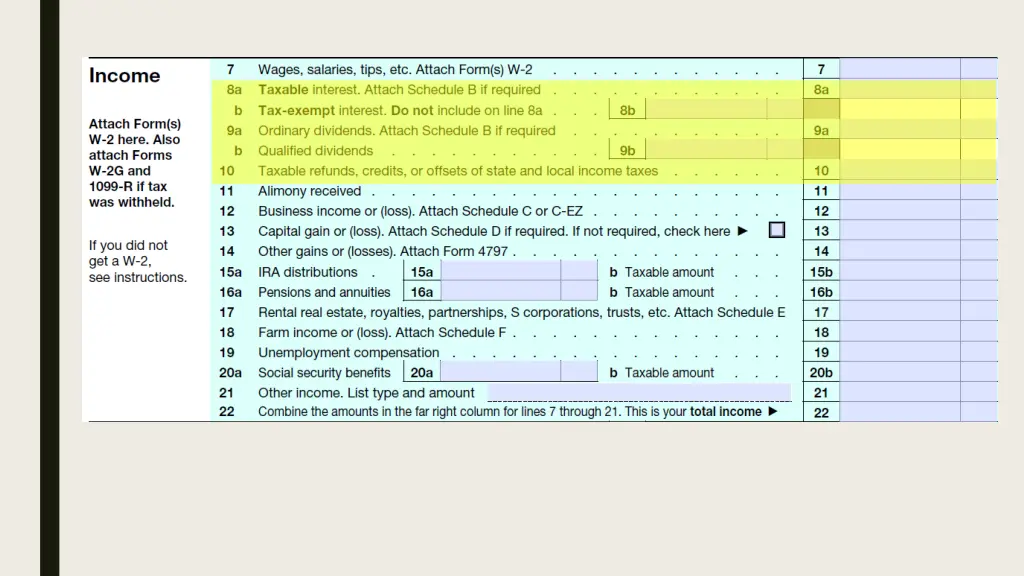Image resolution: width=1024 pixels, height=576 pixels.
Task: Select the 20a social security benefits entry box
Action: 500,372
